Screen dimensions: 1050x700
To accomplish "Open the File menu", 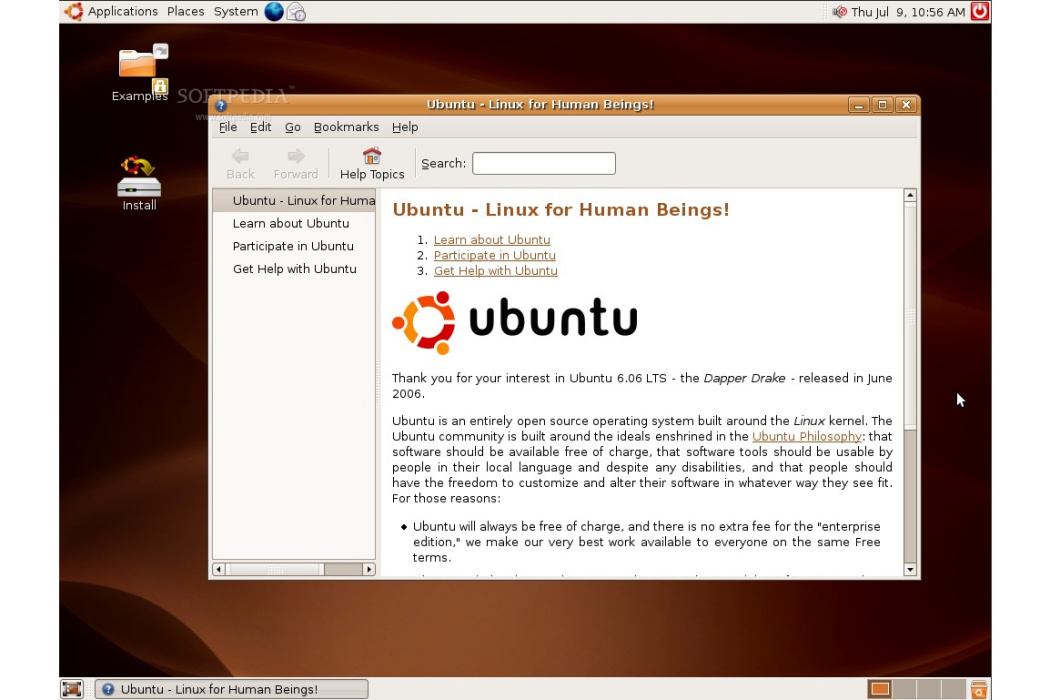I will [228, 127].
